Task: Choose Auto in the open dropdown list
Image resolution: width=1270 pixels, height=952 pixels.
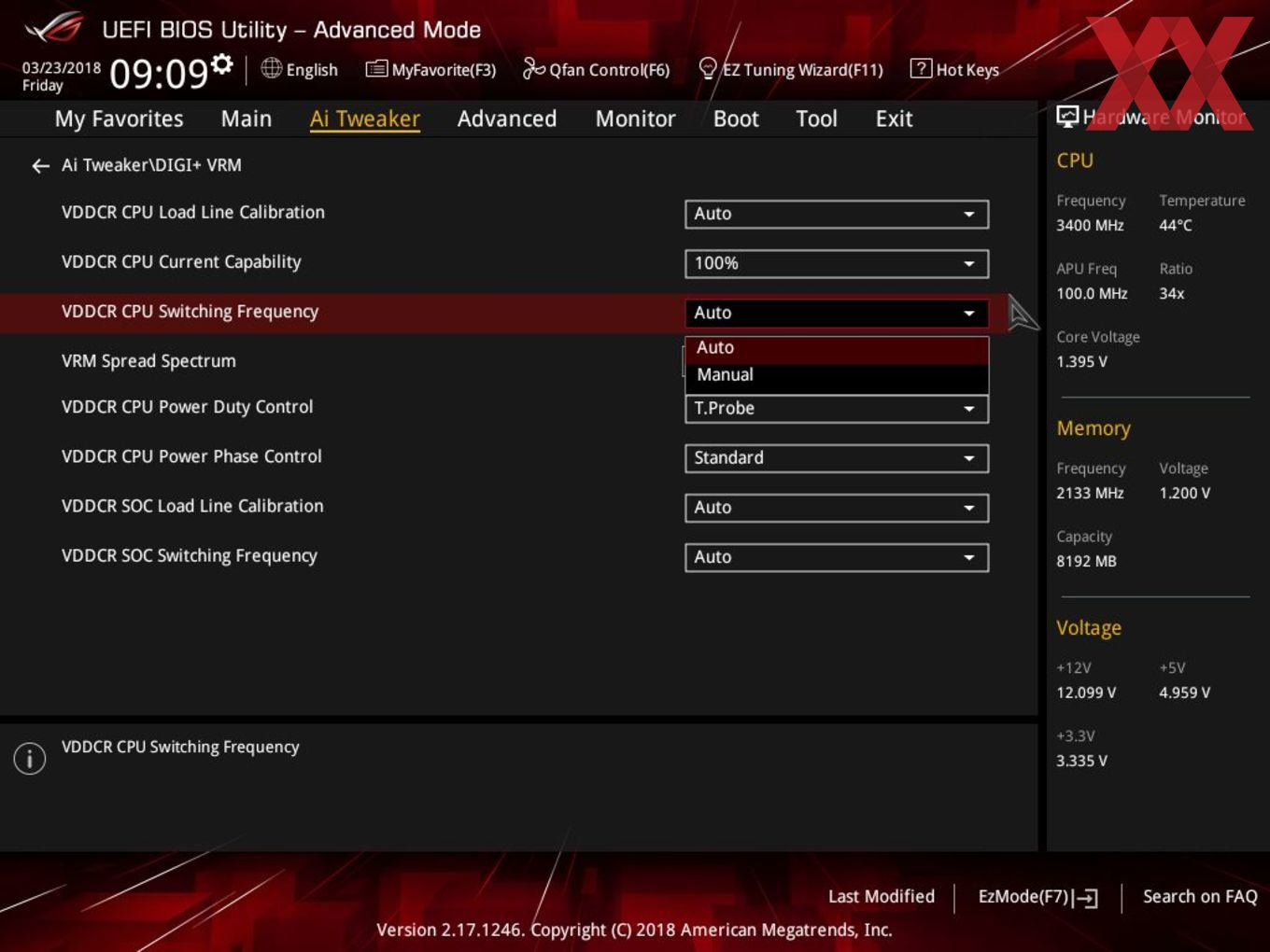Action: [x=837, y=348]
